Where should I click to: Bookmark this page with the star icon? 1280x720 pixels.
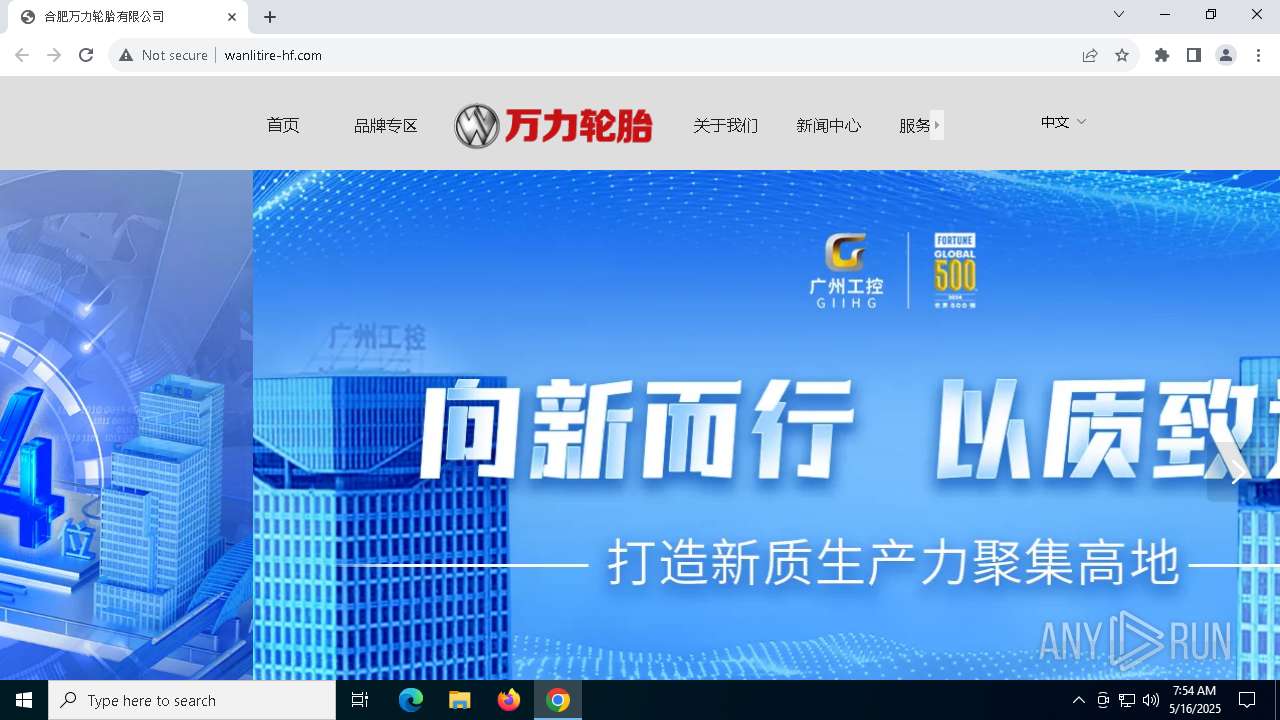[1122, 55]
